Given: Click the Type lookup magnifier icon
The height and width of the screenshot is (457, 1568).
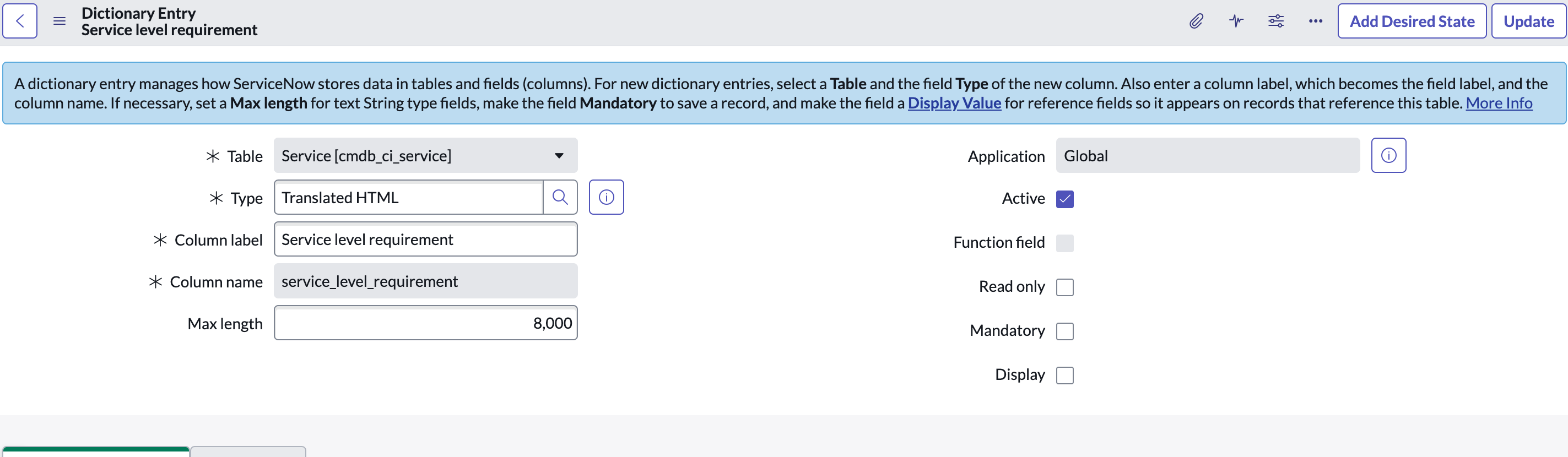Looking at the screenshot, I should [560, 197].
